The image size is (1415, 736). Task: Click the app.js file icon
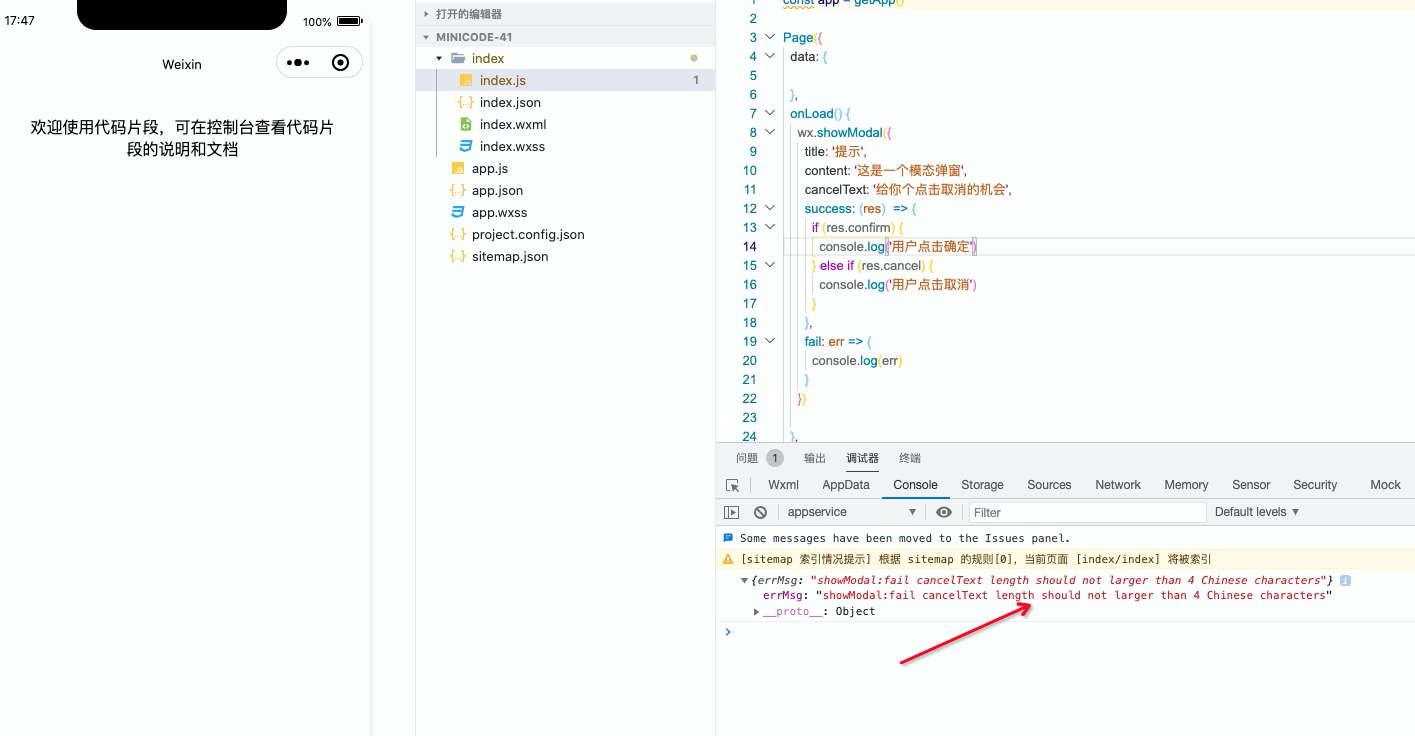click(x=458, y=169)
